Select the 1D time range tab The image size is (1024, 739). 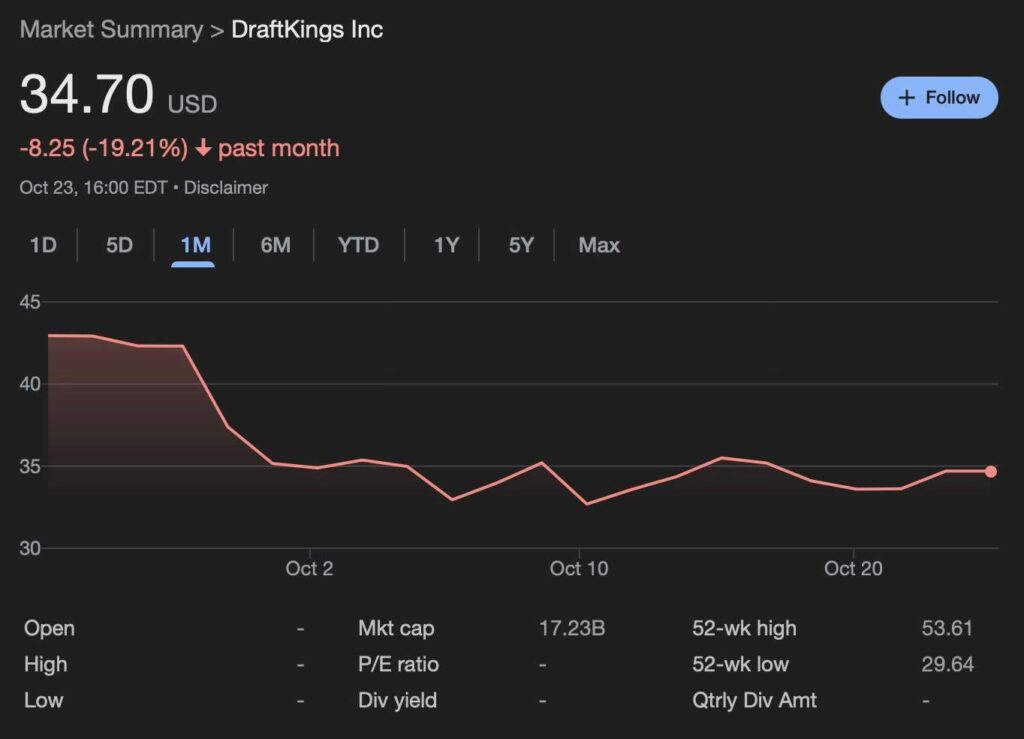pos(42,244)
